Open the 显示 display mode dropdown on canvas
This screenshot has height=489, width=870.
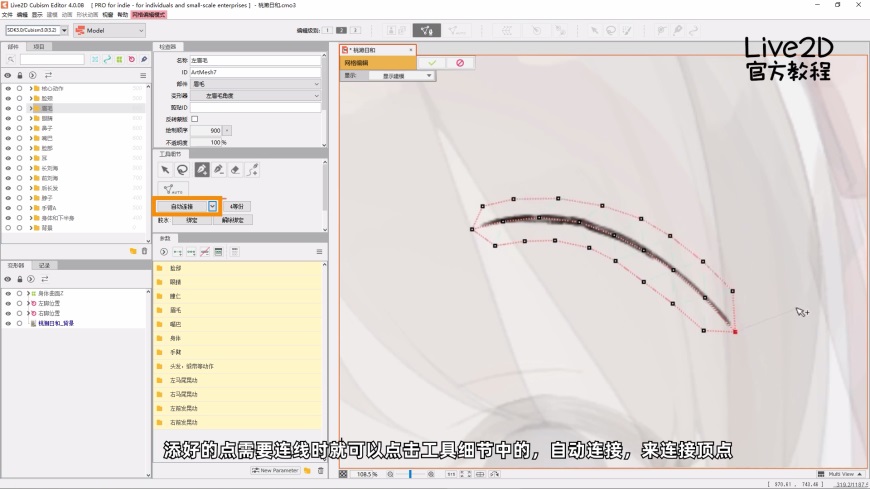[401, 75]
